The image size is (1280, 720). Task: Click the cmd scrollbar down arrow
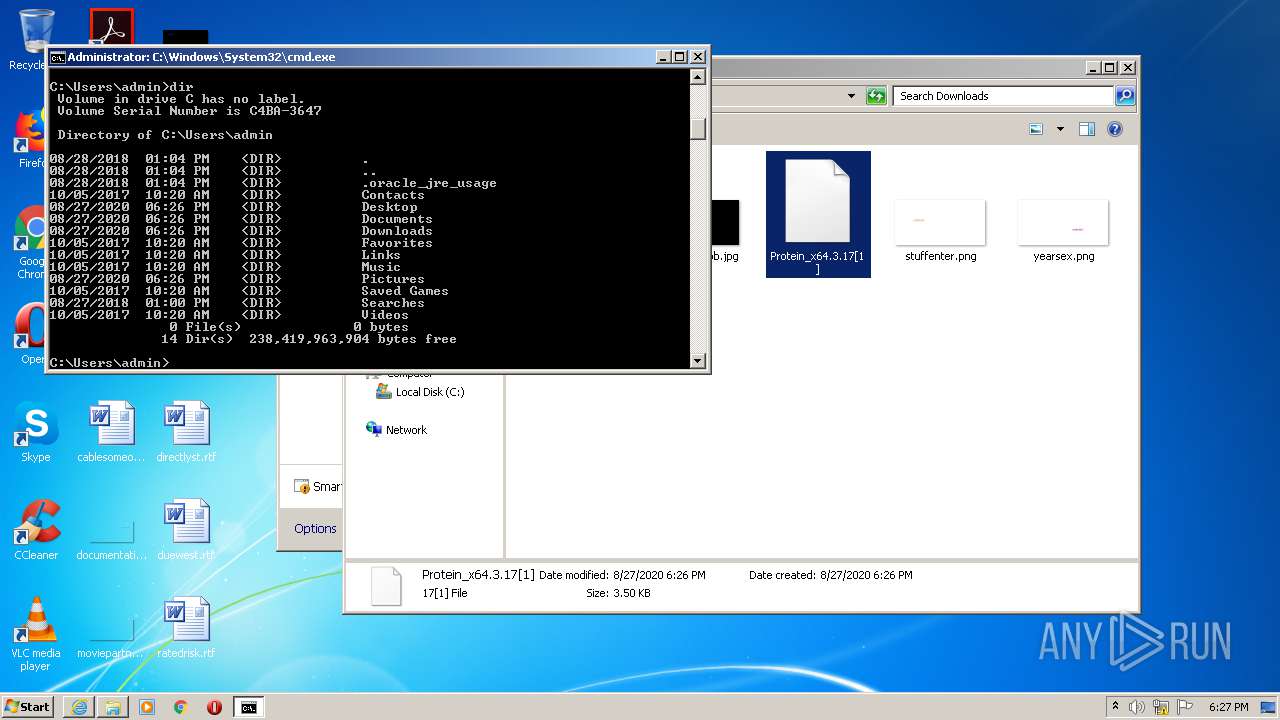[x=698, y=360]
